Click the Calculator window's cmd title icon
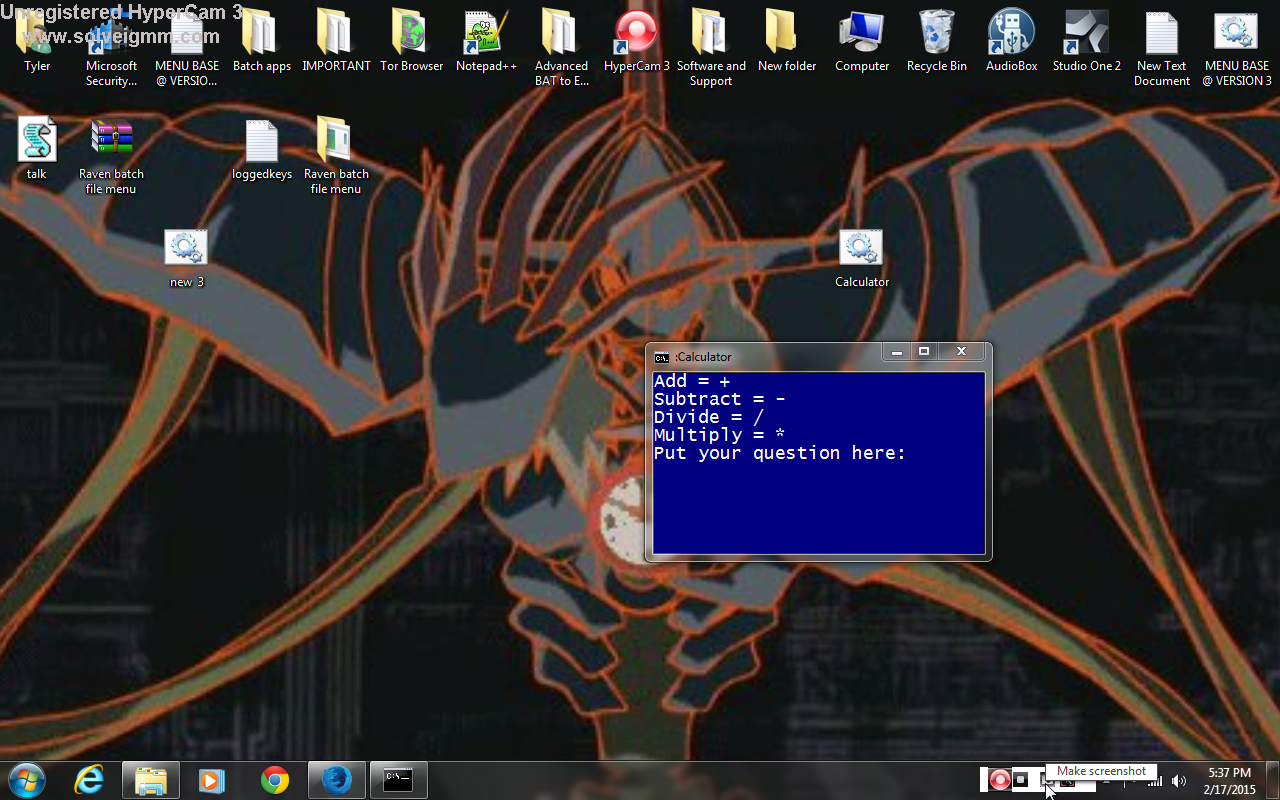Image resolution: width=1280 pixels, height=800 pixels. tap(661, 357)
